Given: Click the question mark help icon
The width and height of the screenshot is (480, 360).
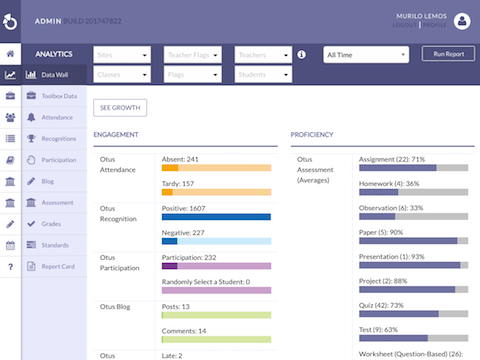Looking at the screenshot, I should click(x=10, y=267).
